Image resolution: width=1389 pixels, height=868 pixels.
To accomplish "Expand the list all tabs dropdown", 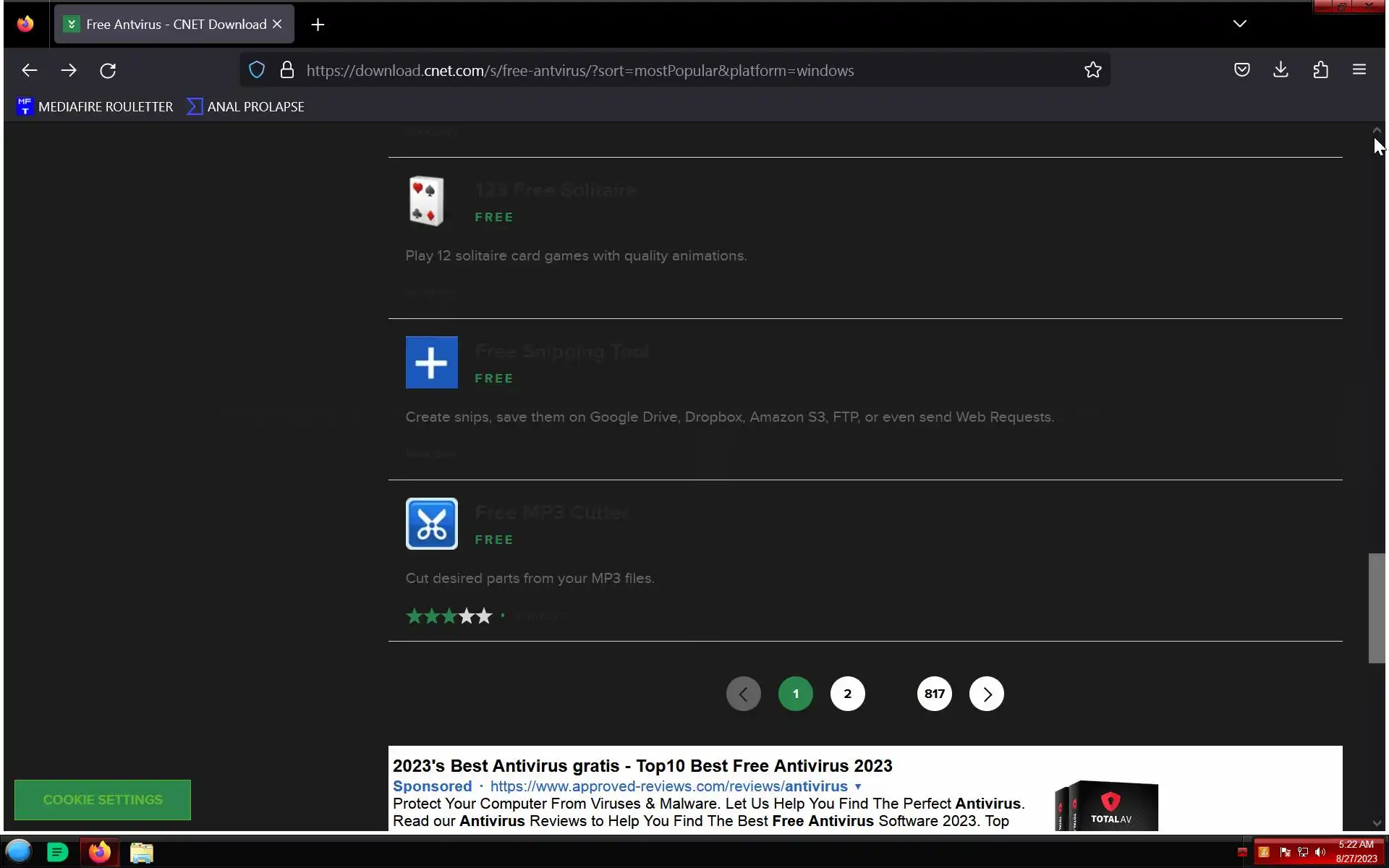I will 1239,24.
